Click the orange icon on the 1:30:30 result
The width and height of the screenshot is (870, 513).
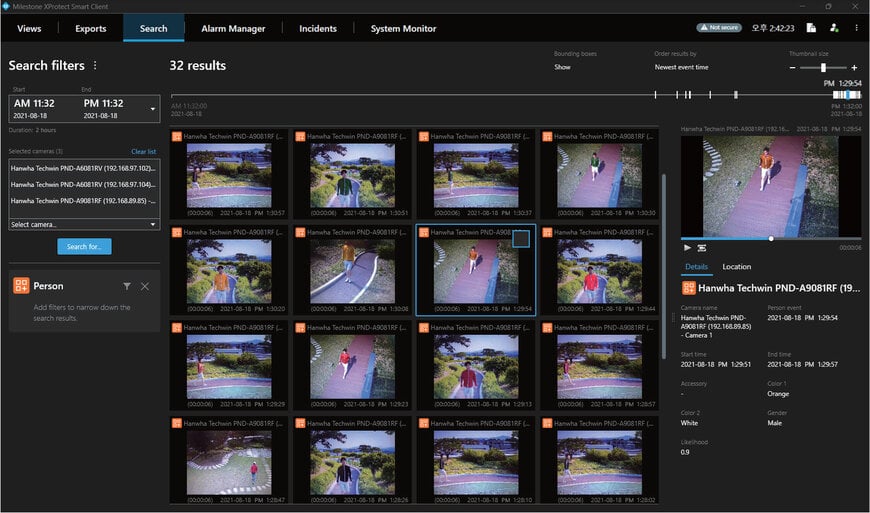(547, 136)
